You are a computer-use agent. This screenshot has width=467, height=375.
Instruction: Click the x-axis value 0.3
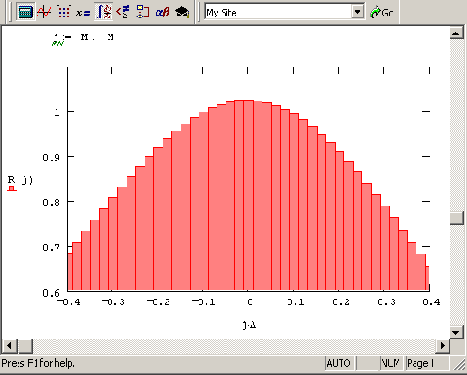pyautogui.click(x=386, y=302)
